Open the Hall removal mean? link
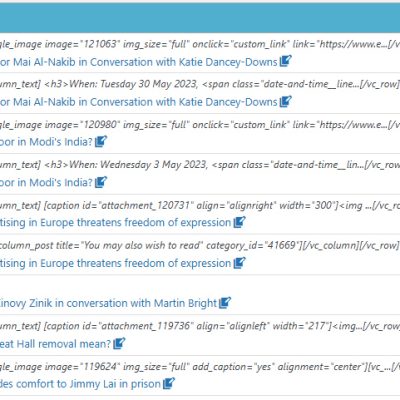Image resolution: width=400 pixels, height=400 pixels. [55, 344]
